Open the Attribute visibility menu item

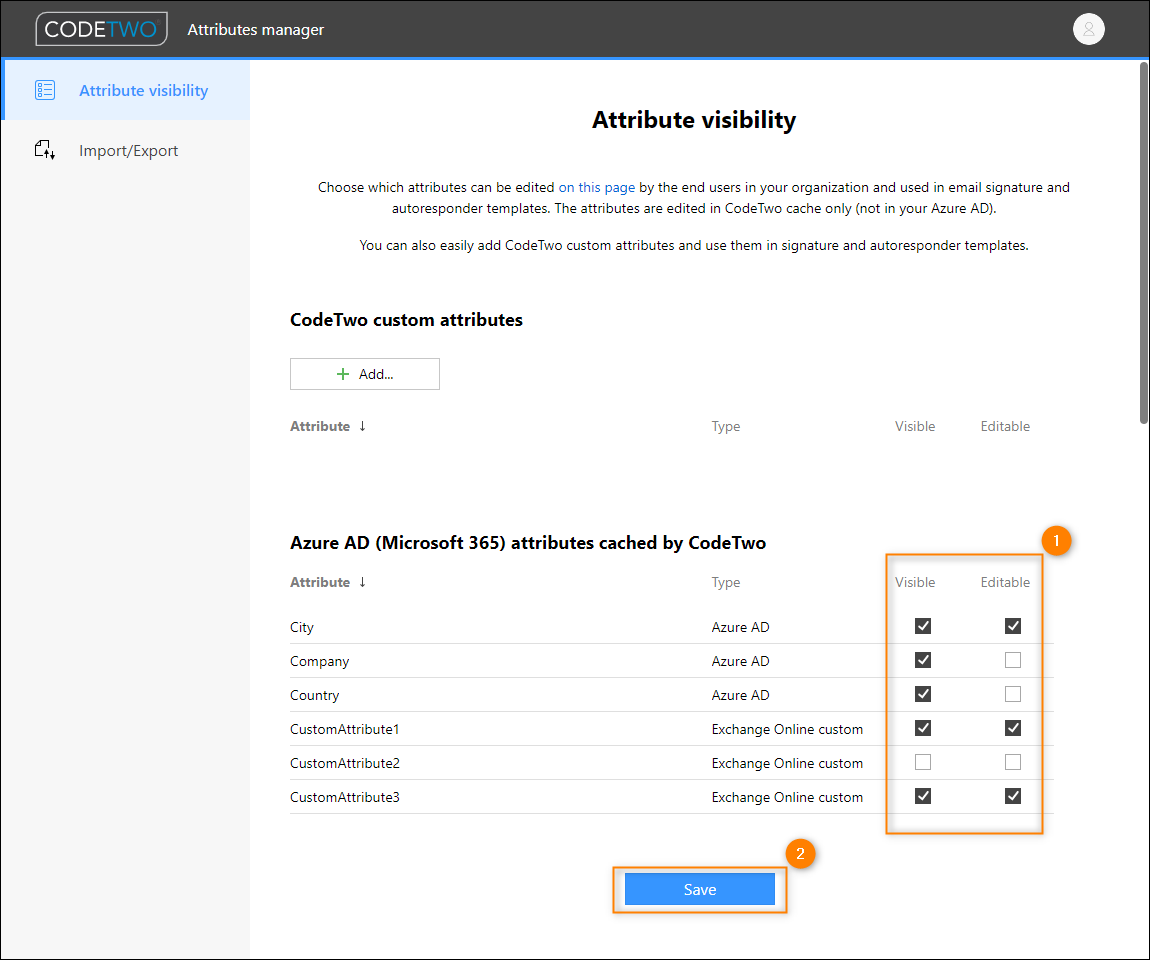(x=126, y=90)
